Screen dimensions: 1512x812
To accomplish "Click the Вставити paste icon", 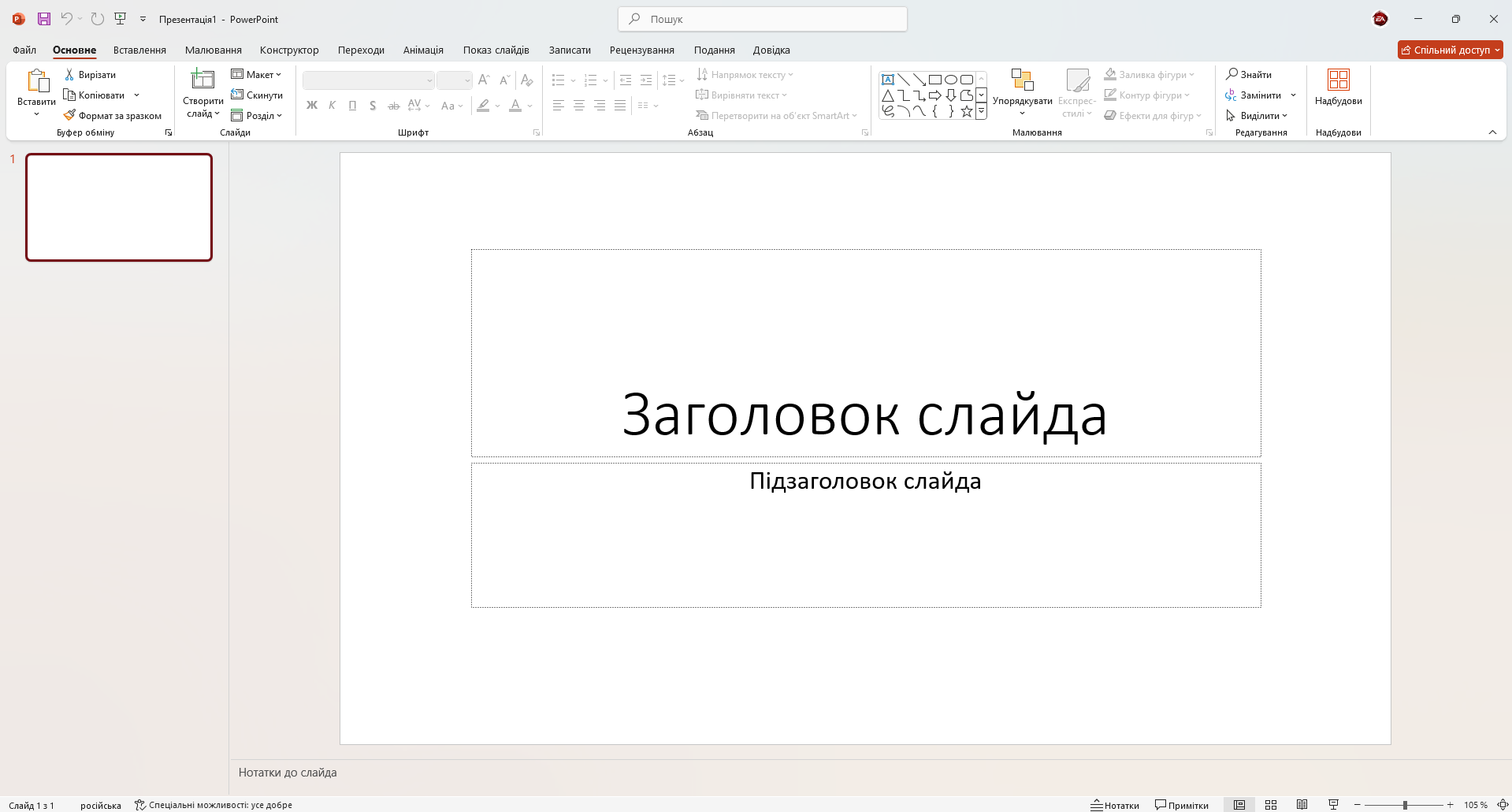I will [x=36, y=80].
